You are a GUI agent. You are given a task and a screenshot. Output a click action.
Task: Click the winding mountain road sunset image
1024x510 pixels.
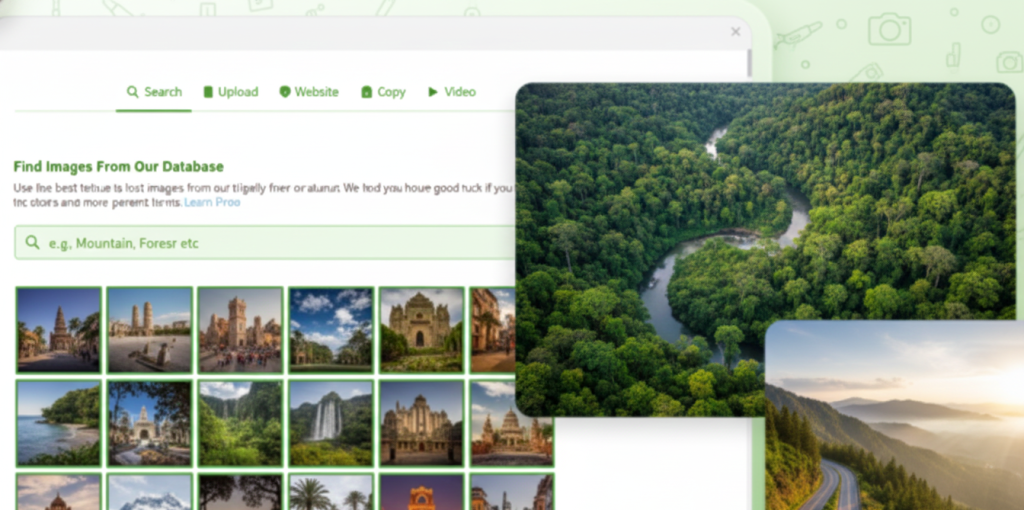[895, 420]
